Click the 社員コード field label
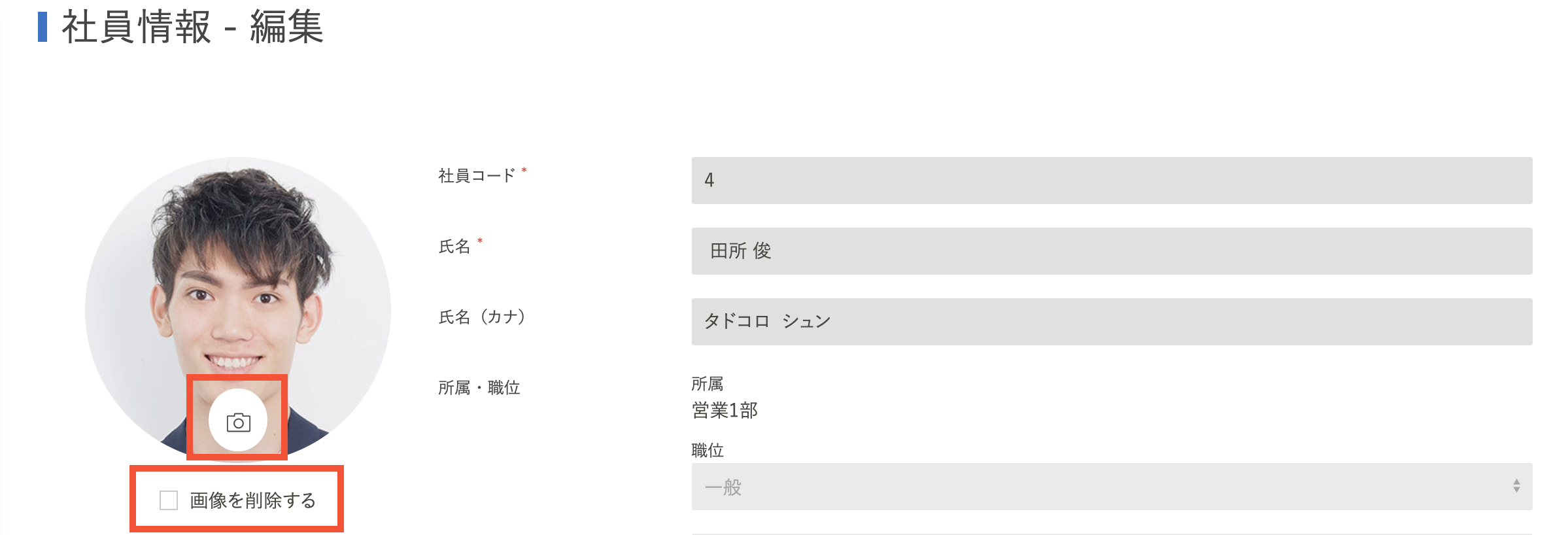 tap(477, 175)
